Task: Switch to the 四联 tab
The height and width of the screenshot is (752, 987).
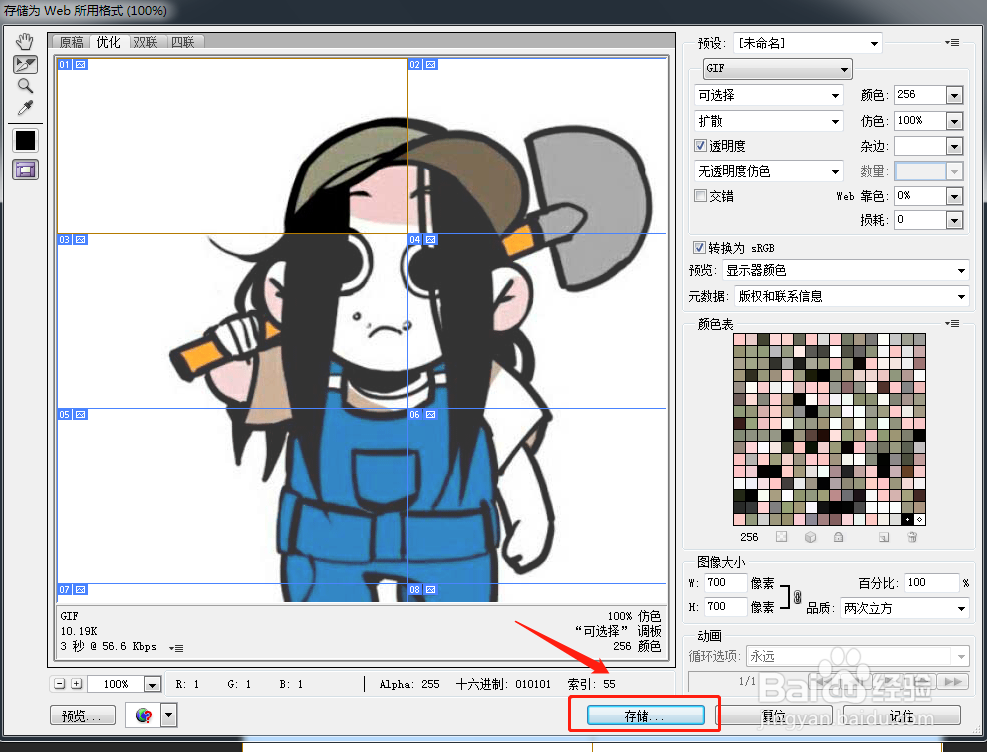Action: [x=184, y=42]
